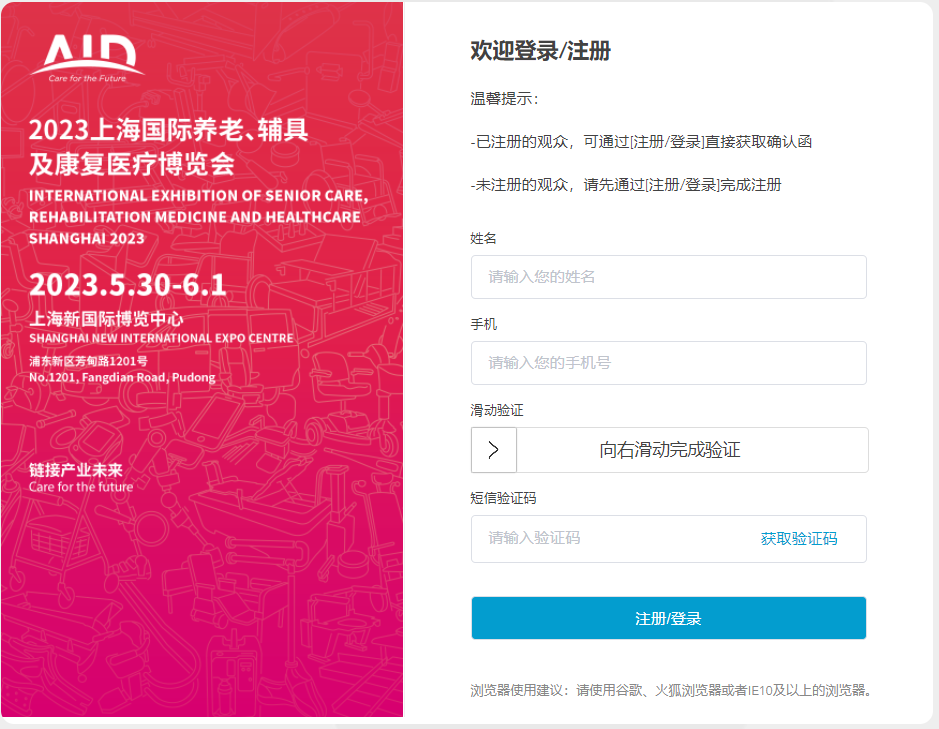The image size is (939, 729).
Task: Click the address No.1201, Fangdian Road text
Action: 122,377
